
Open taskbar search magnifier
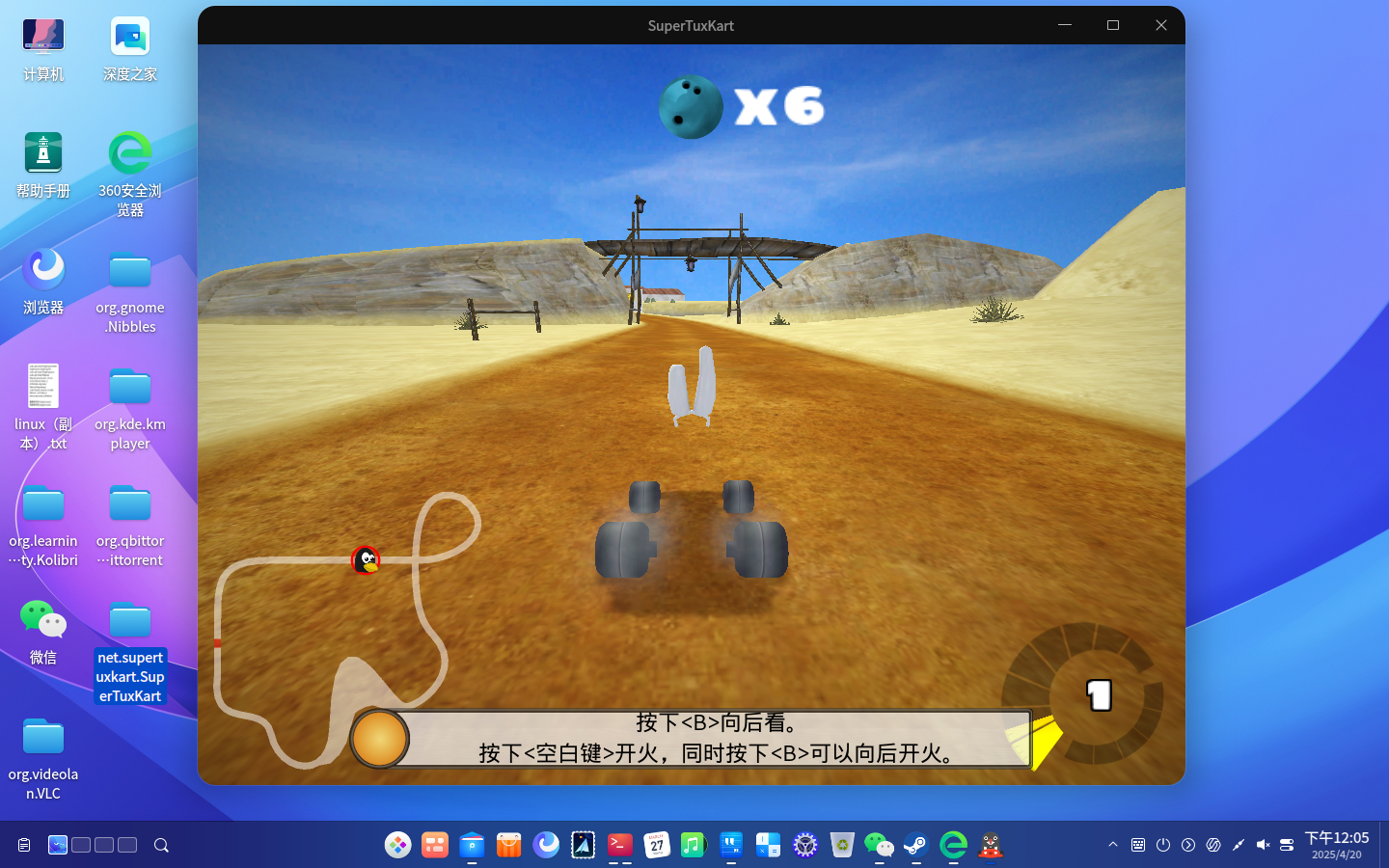(161, 845)
